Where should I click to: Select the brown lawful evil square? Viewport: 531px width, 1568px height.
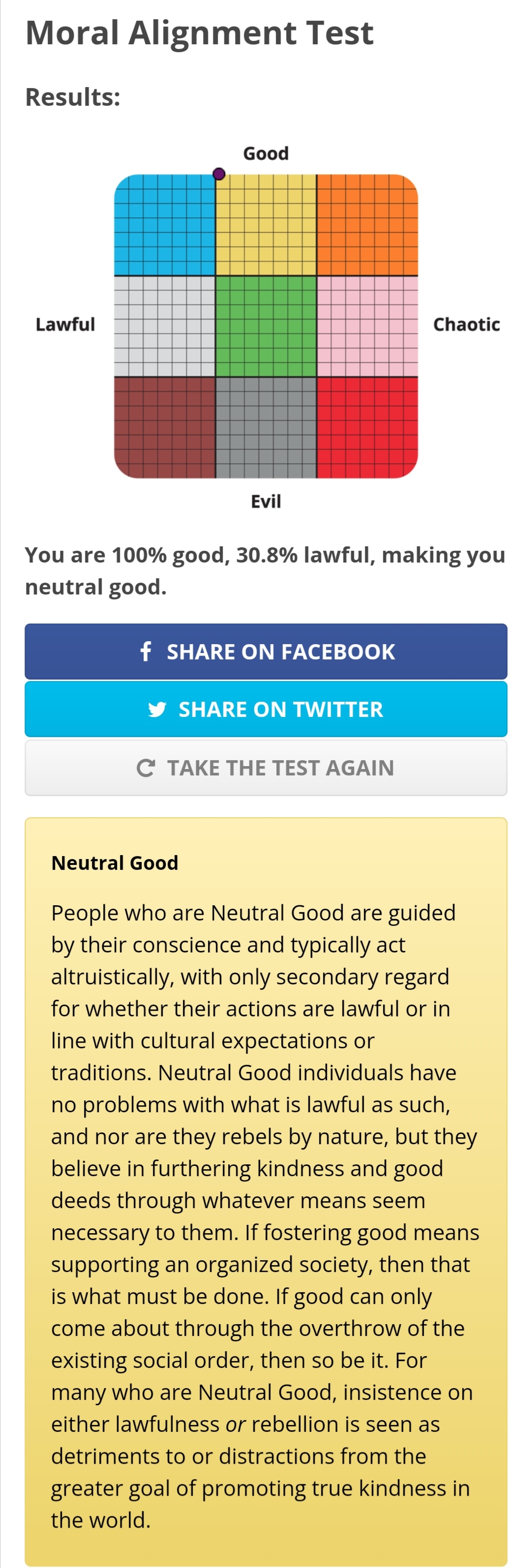[x=164, y=427]
